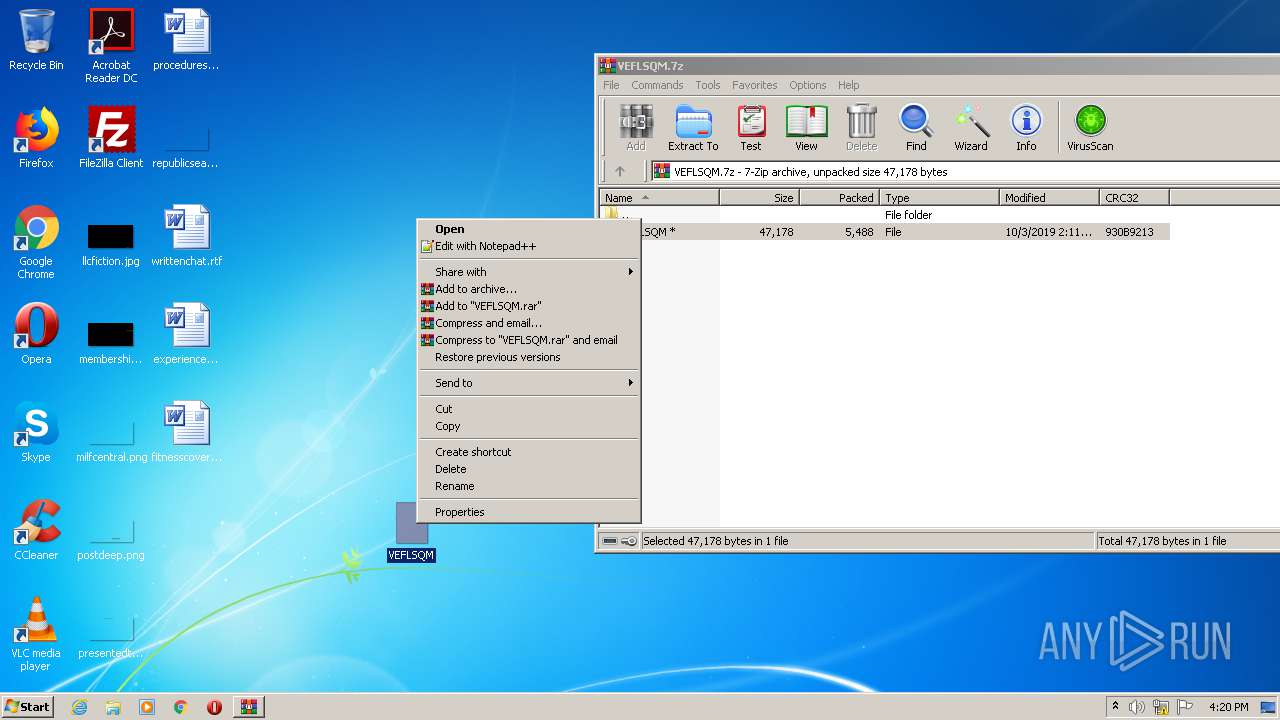Click the Extract To toolbar icon
This screenshot has height=720, width=1280.
coord(693,127)
